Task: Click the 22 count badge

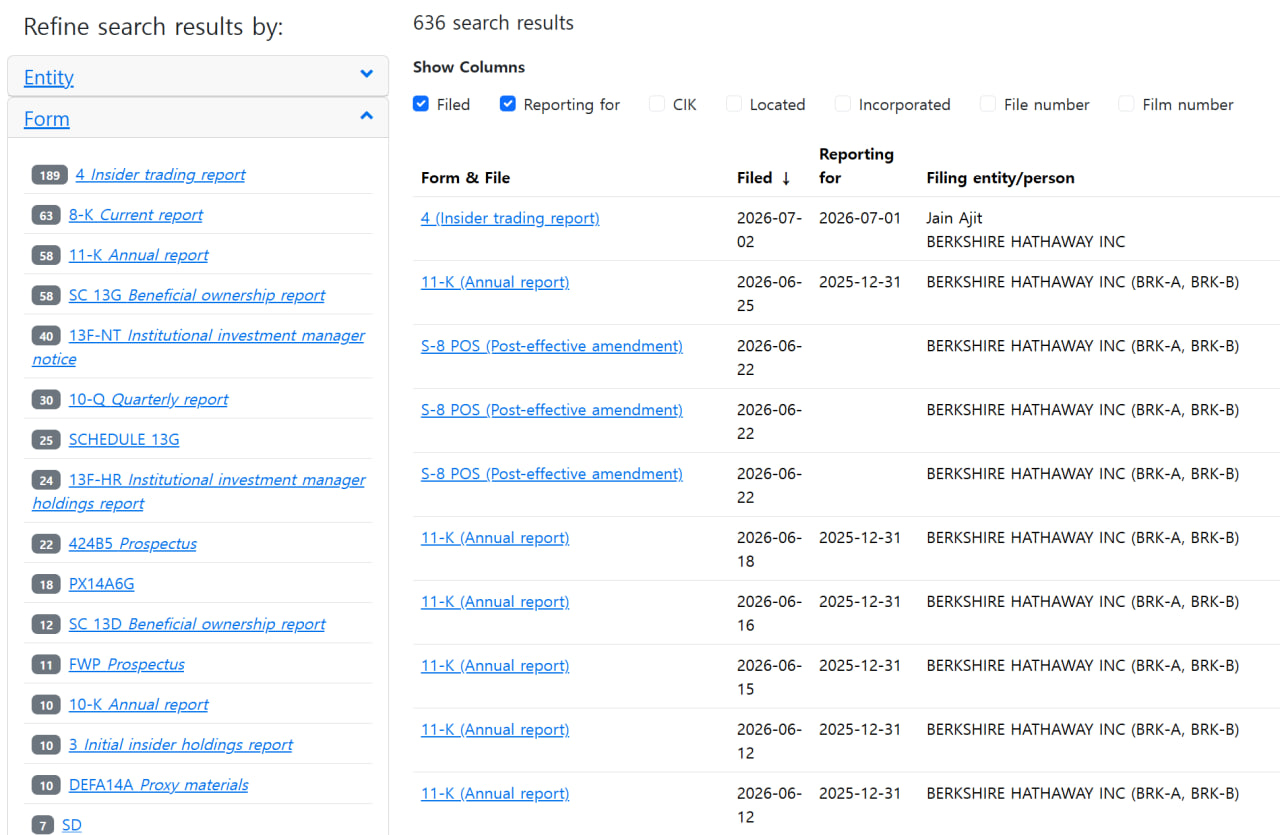Action: (x=46, y=544)
